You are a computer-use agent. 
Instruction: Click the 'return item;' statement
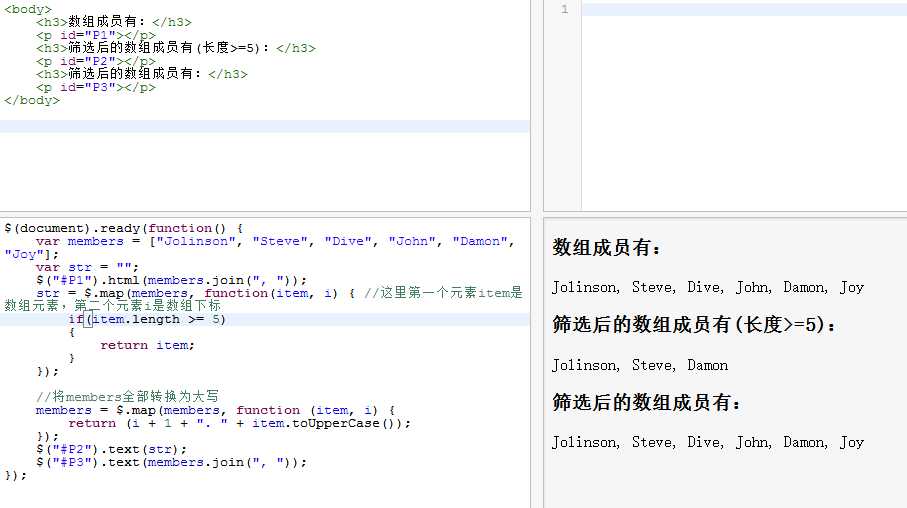148,345
